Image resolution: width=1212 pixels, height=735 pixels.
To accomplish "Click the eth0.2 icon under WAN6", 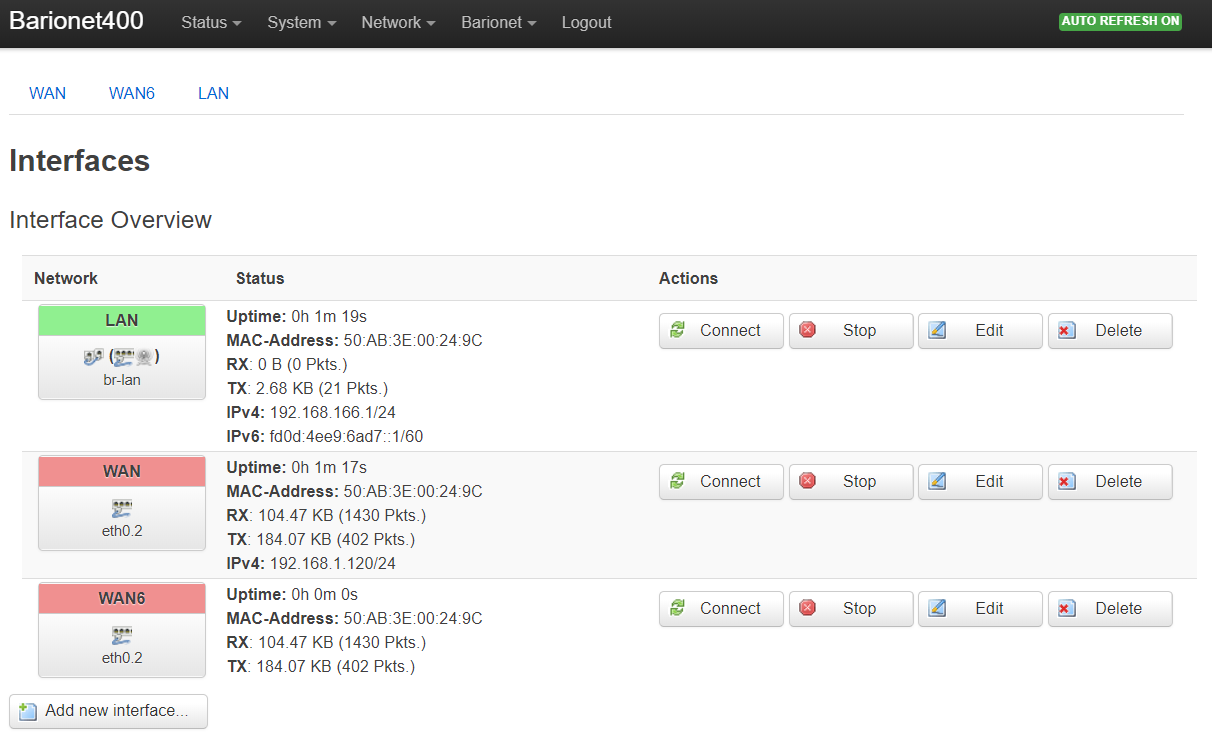I will [121, 634].
